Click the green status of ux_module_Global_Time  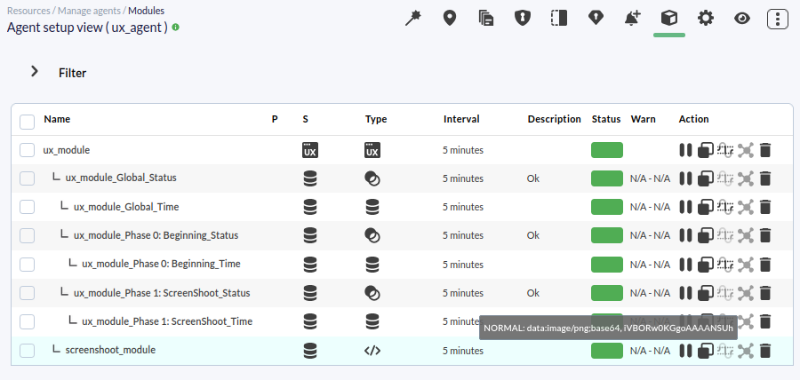tap(607, 207)
